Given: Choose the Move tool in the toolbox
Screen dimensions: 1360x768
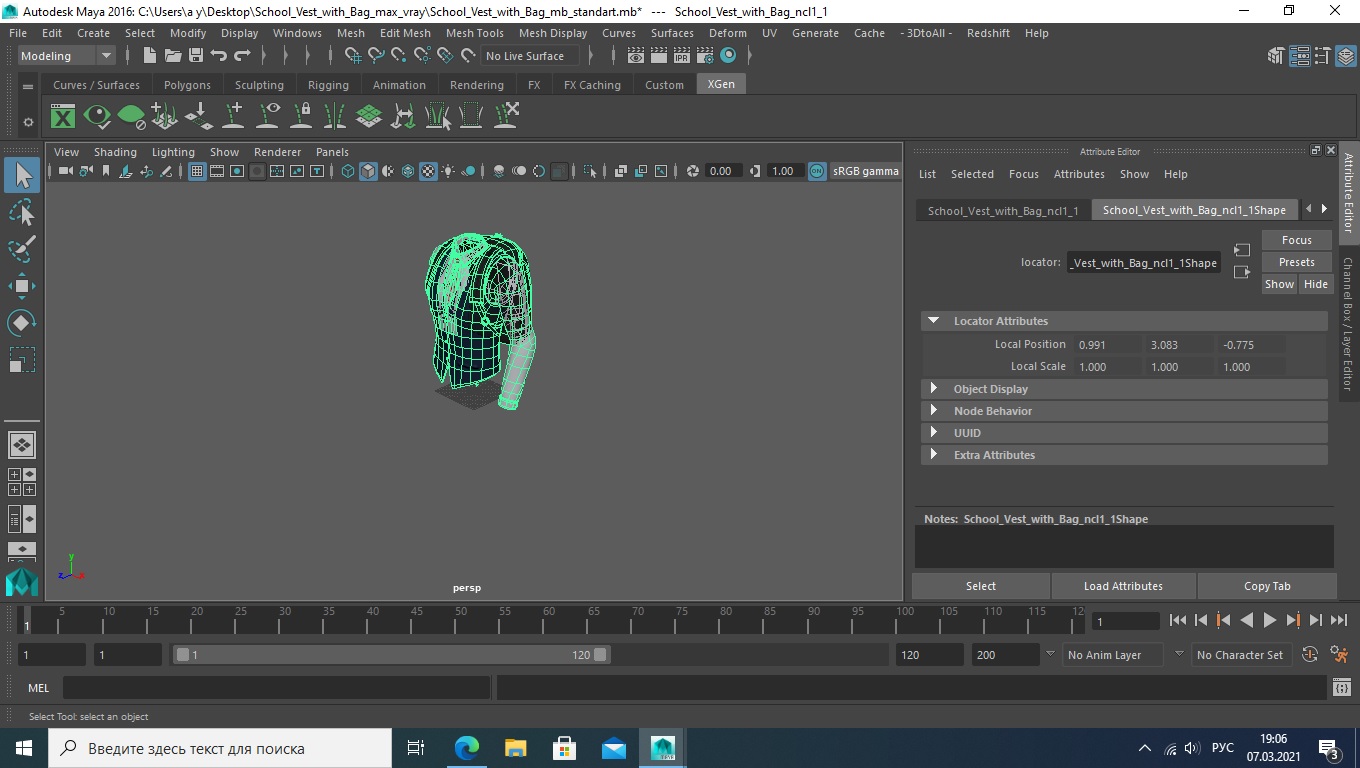Looking at the screenshot, I should coord(22,286).
